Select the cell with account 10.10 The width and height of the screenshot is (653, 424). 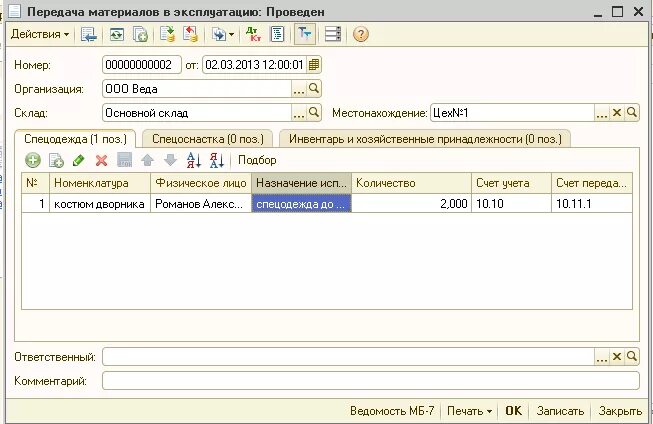coord(511,204)
